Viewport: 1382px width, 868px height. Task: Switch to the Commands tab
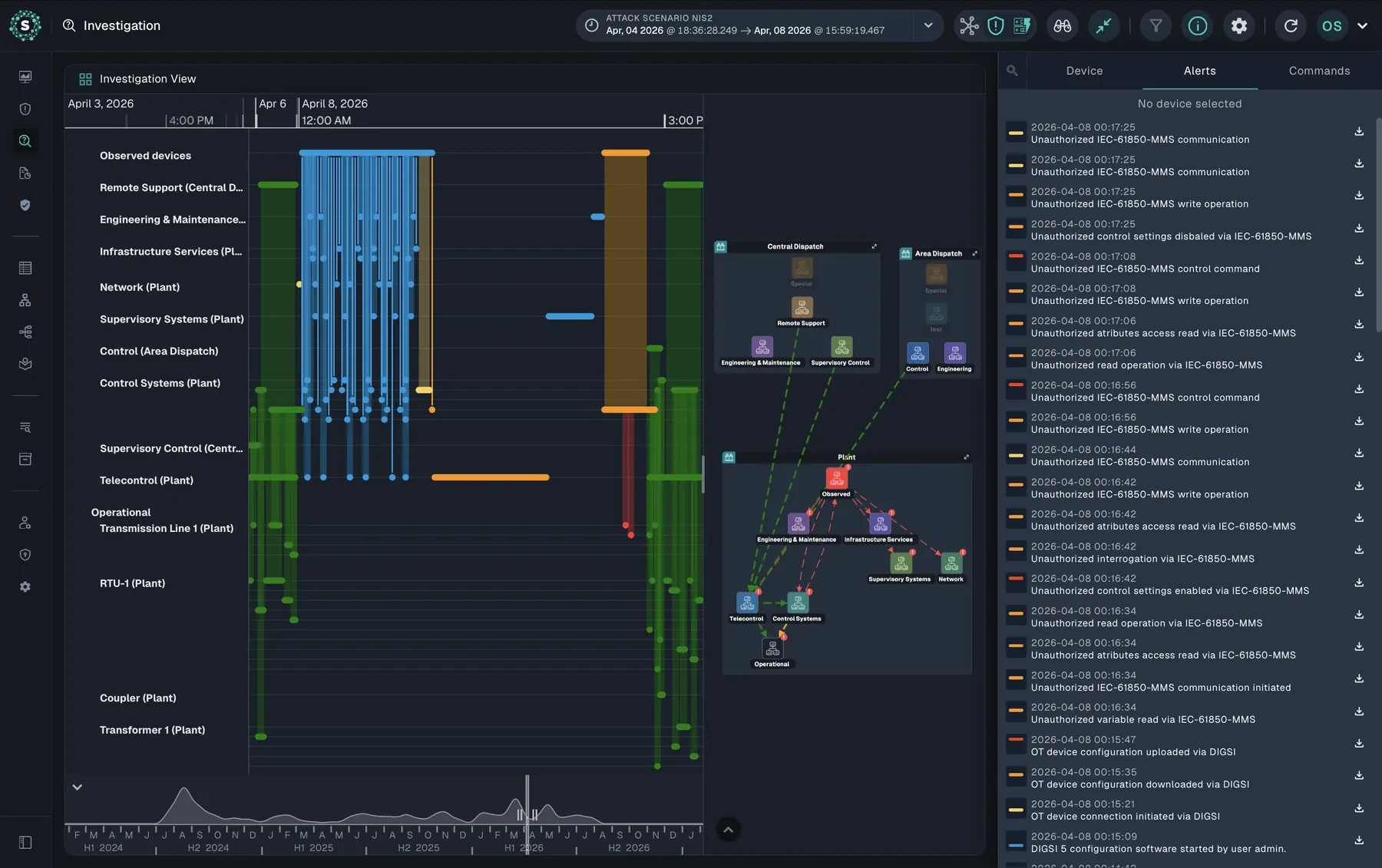pos(1319,71)
